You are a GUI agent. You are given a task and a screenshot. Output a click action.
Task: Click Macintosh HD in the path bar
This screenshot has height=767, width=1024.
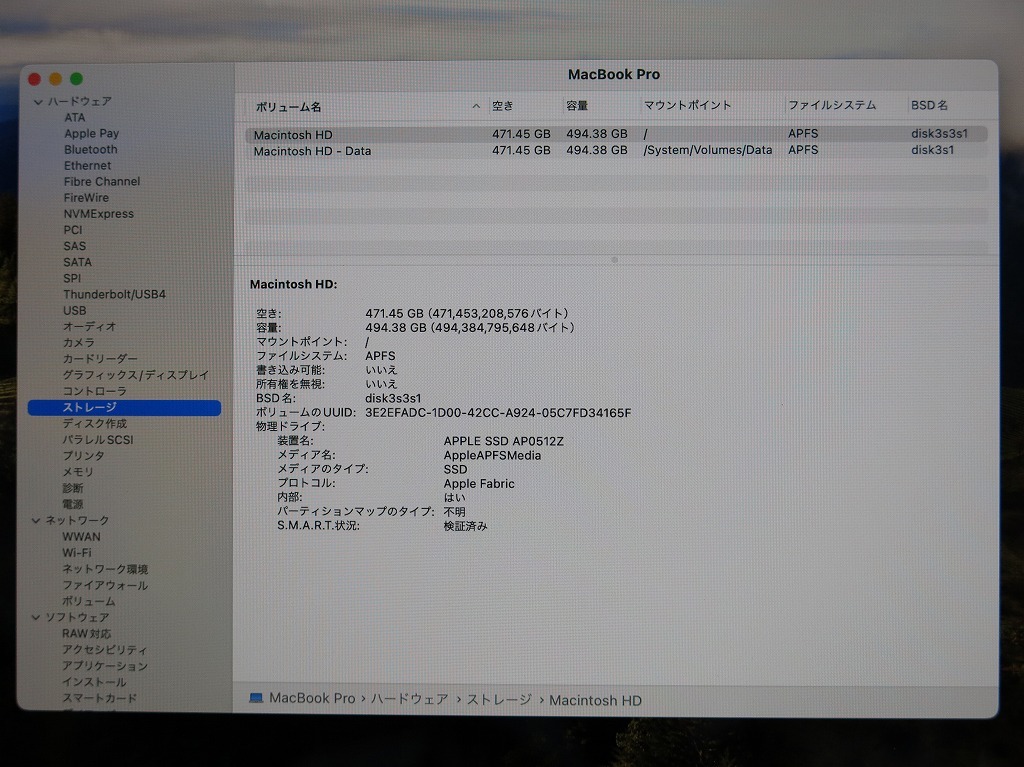click(x=595, y=701)
